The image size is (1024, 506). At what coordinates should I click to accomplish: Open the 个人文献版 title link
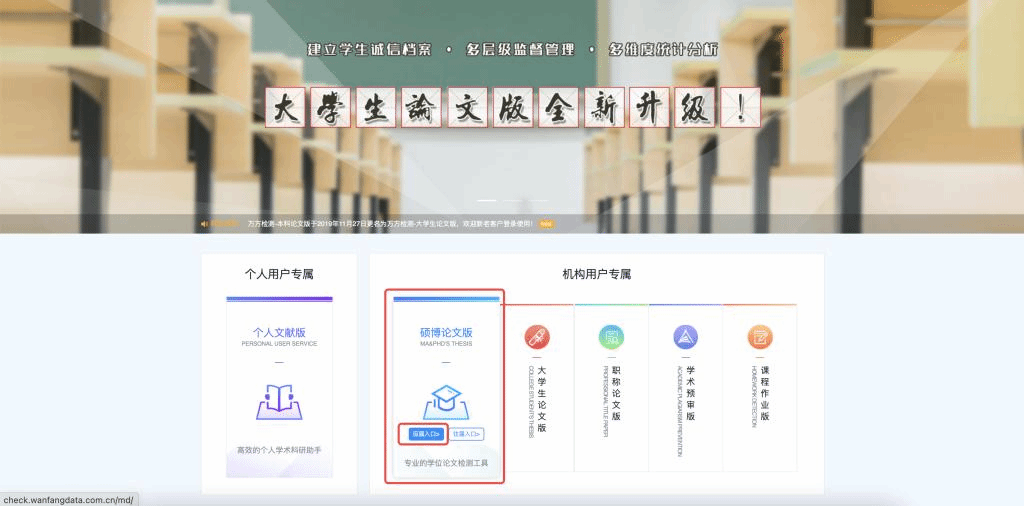click(279, 332)
